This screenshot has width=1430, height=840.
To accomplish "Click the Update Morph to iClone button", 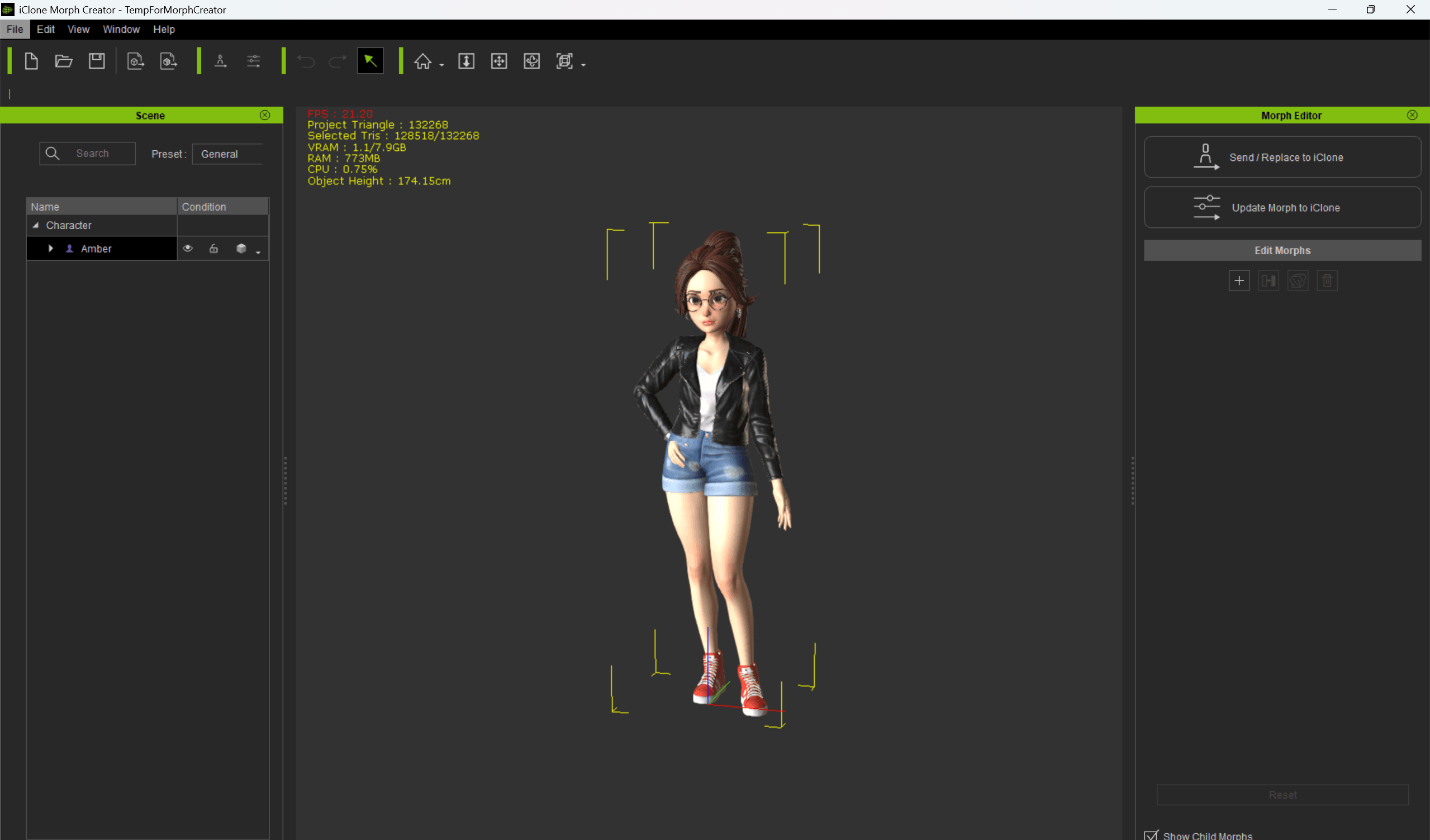I will 1282,208.
